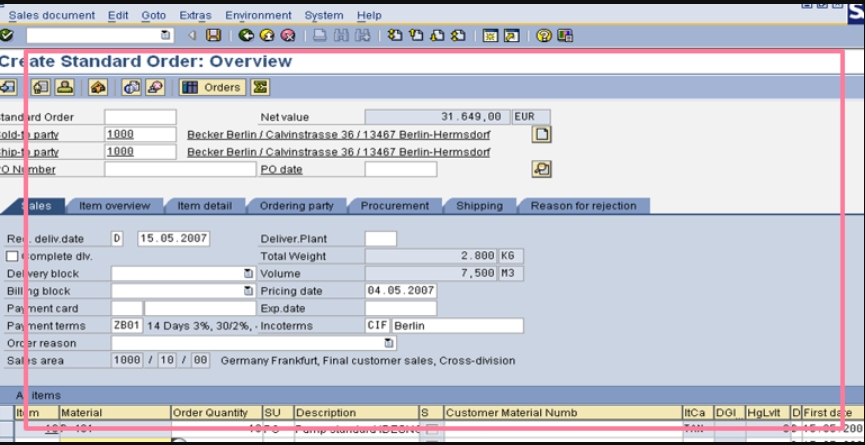Click the Orders button
The image size is (865, 445).
tap(212, 87)
